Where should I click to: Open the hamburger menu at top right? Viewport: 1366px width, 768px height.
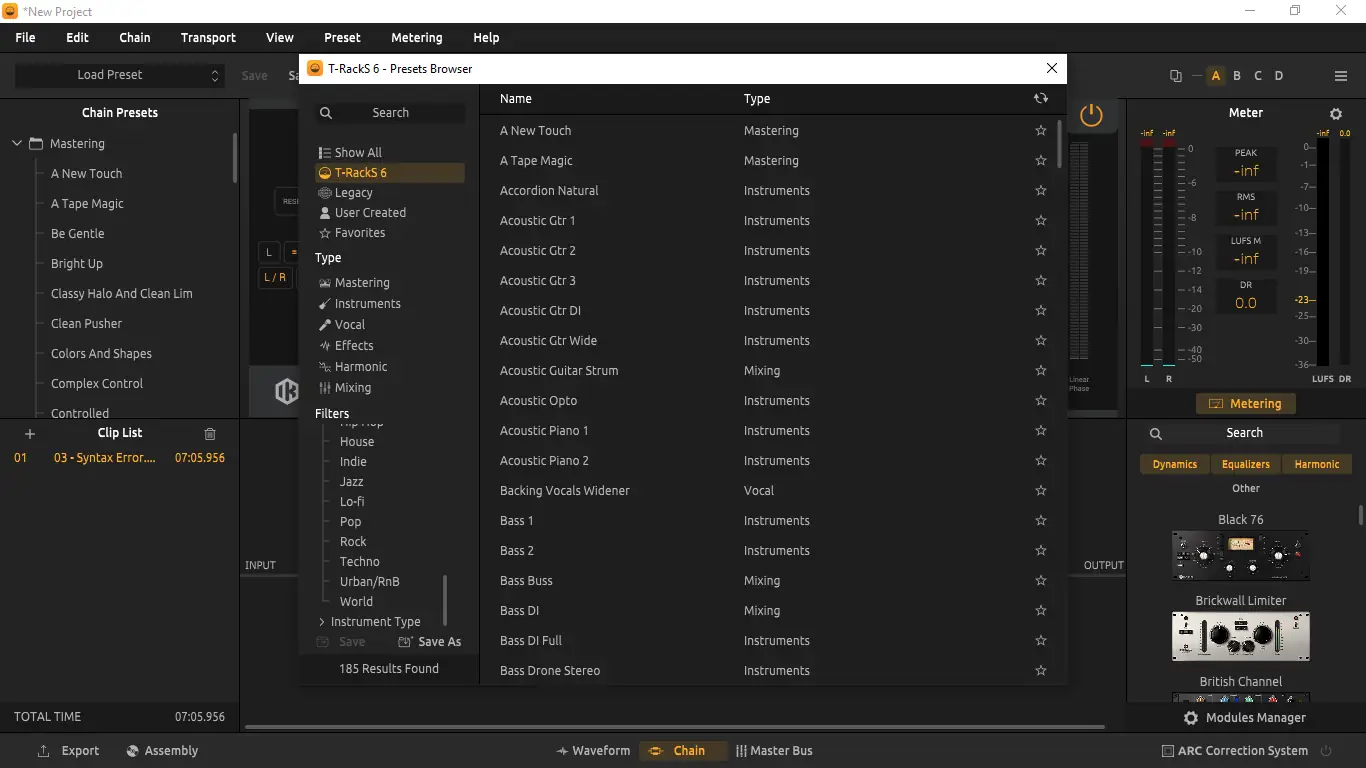1341,76
